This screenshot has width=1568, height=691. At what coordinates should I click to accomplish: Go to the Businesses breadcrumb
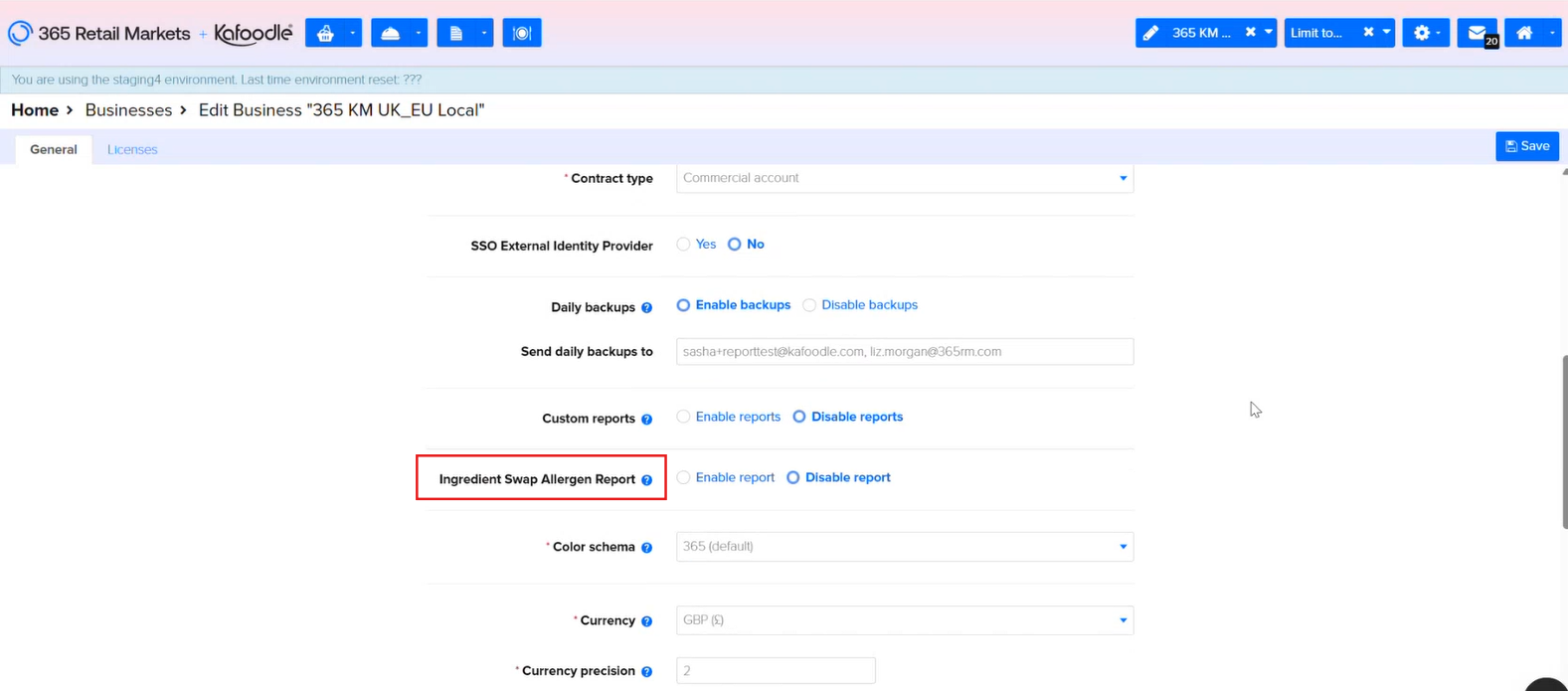[128, 110]
